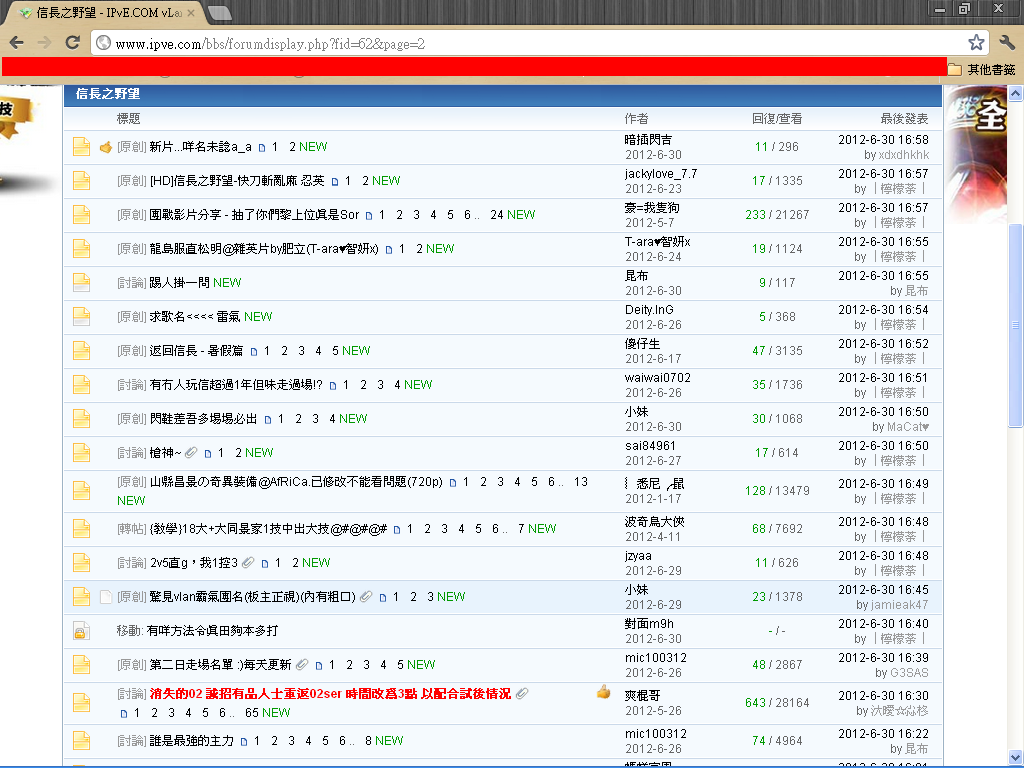This screenshot has width=1024, height=768.
Task: Click the thumbs-up icon beside 新片 thread
Action: click(x=106, y=147)
